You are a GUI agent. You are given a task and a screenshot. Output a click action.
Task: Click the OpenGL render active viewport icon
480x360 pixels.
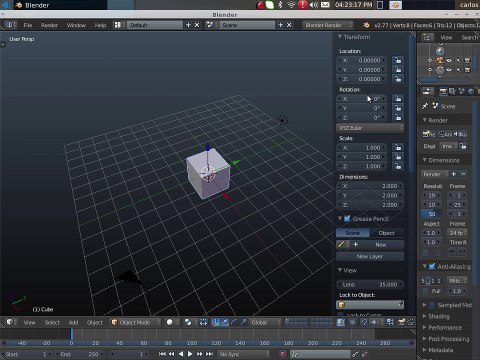[x=401, y=322]
